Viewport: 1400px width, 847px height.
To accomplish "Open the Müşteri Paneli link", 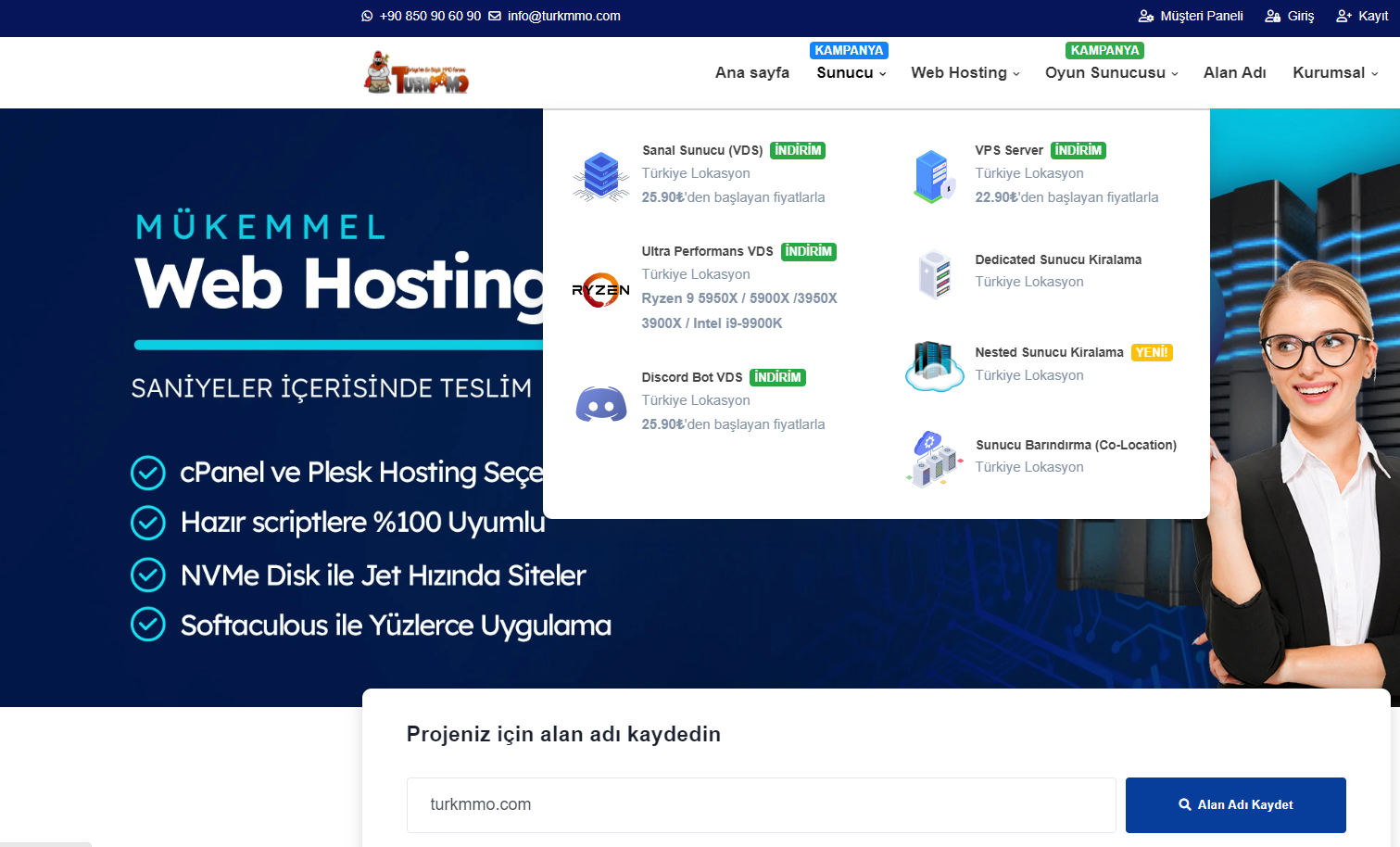I will 1202,16.
